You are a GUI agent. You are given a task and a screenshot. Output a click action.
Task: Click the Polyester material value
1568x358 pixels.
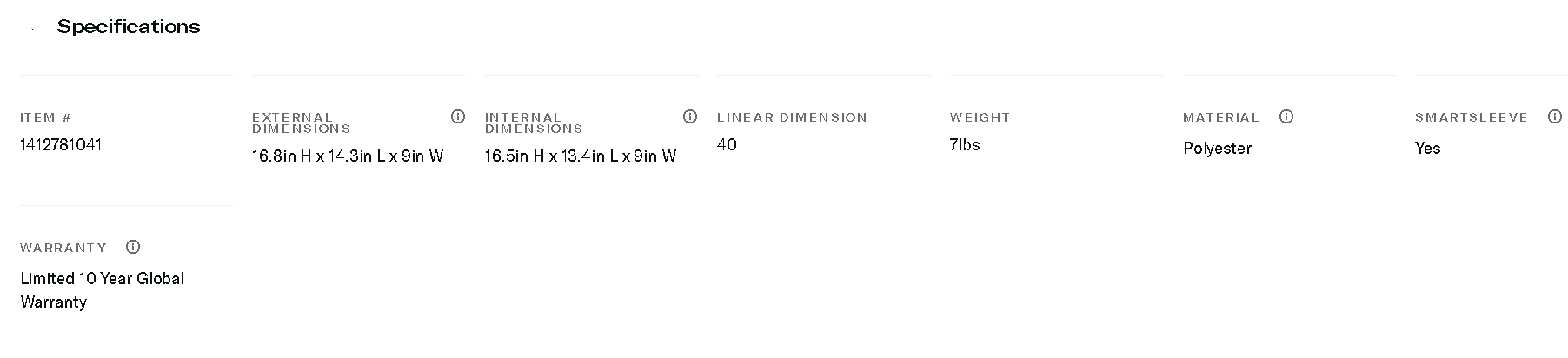1217,149
